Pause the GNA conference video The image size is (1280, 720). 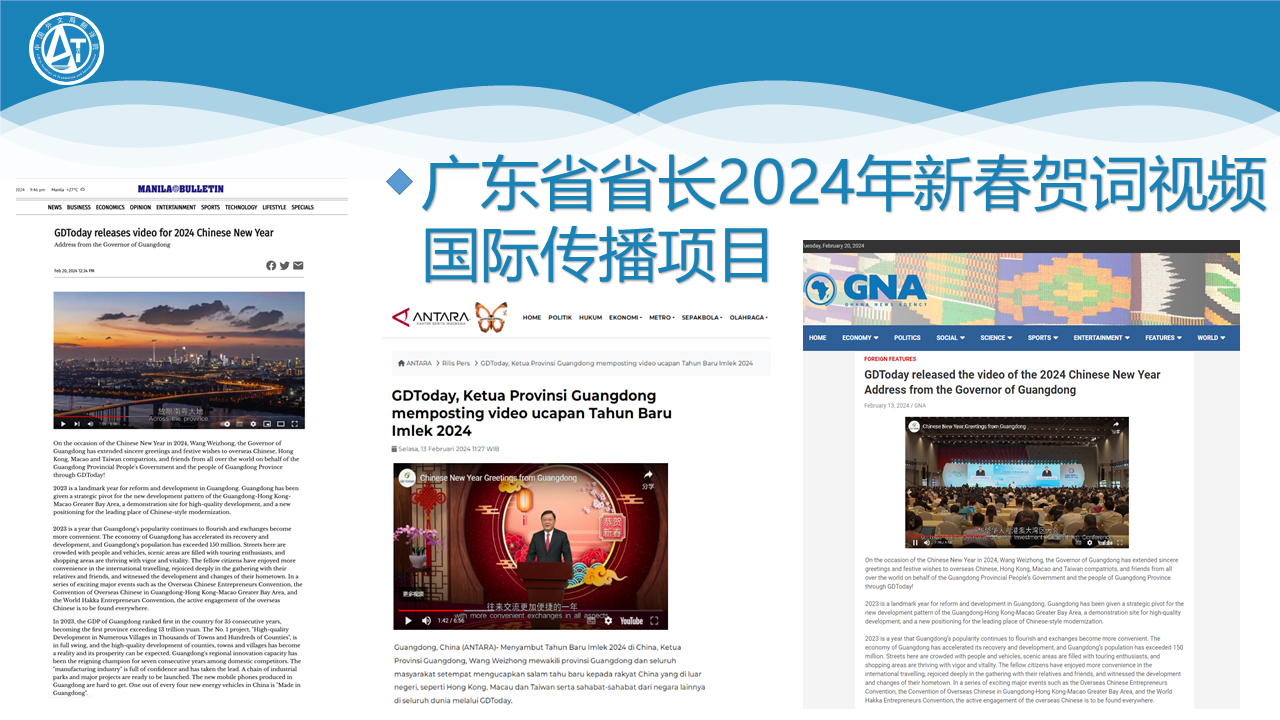pyautogui.click(x=915, y=543)
